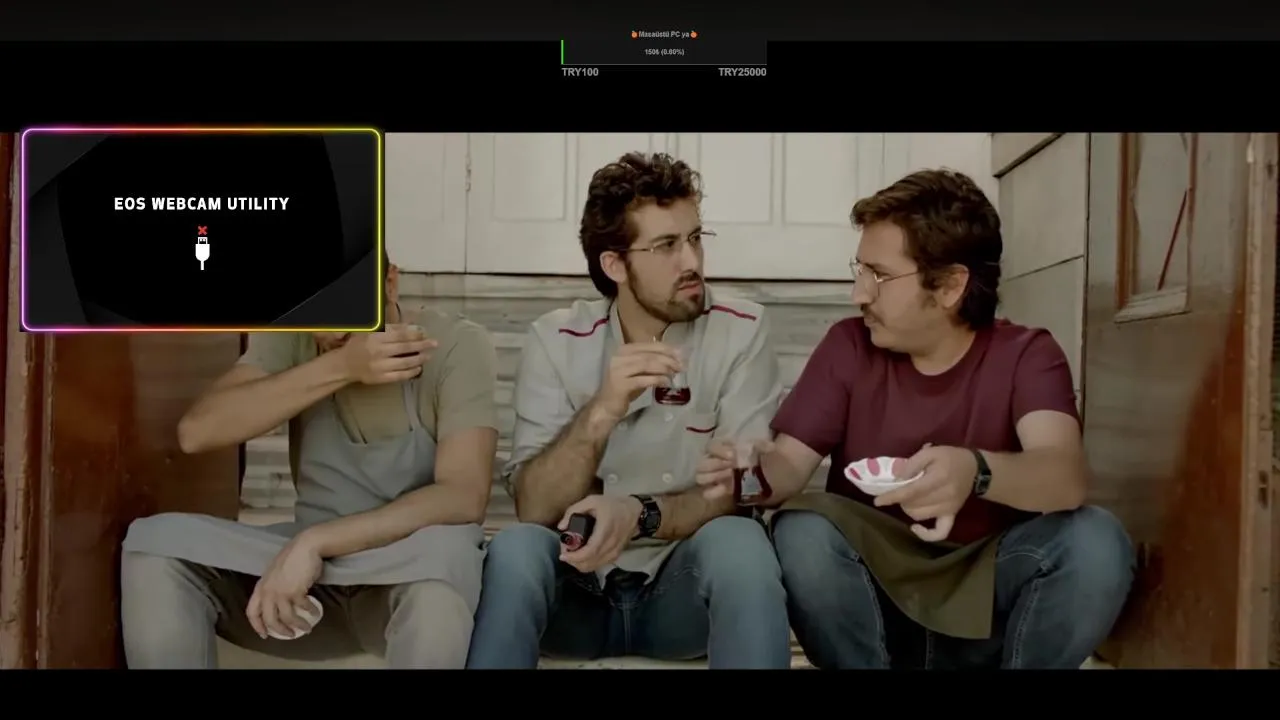Click the EOS WEBCAM UTILITY title text
The height and width of the screenshot is (720, 1280).
[x=202, y=204]
